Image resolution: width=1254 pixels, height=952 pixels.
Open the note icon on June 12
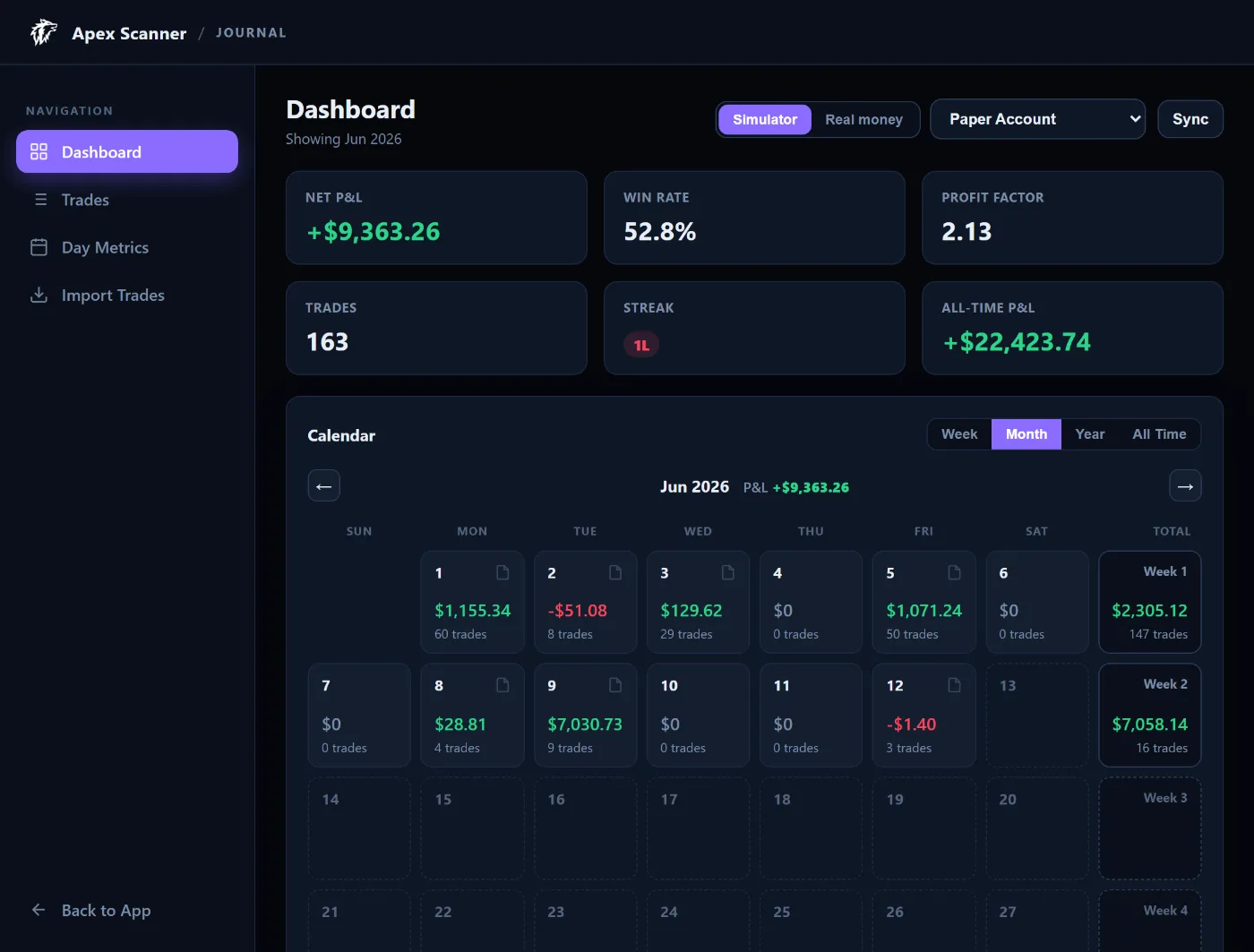954,685
